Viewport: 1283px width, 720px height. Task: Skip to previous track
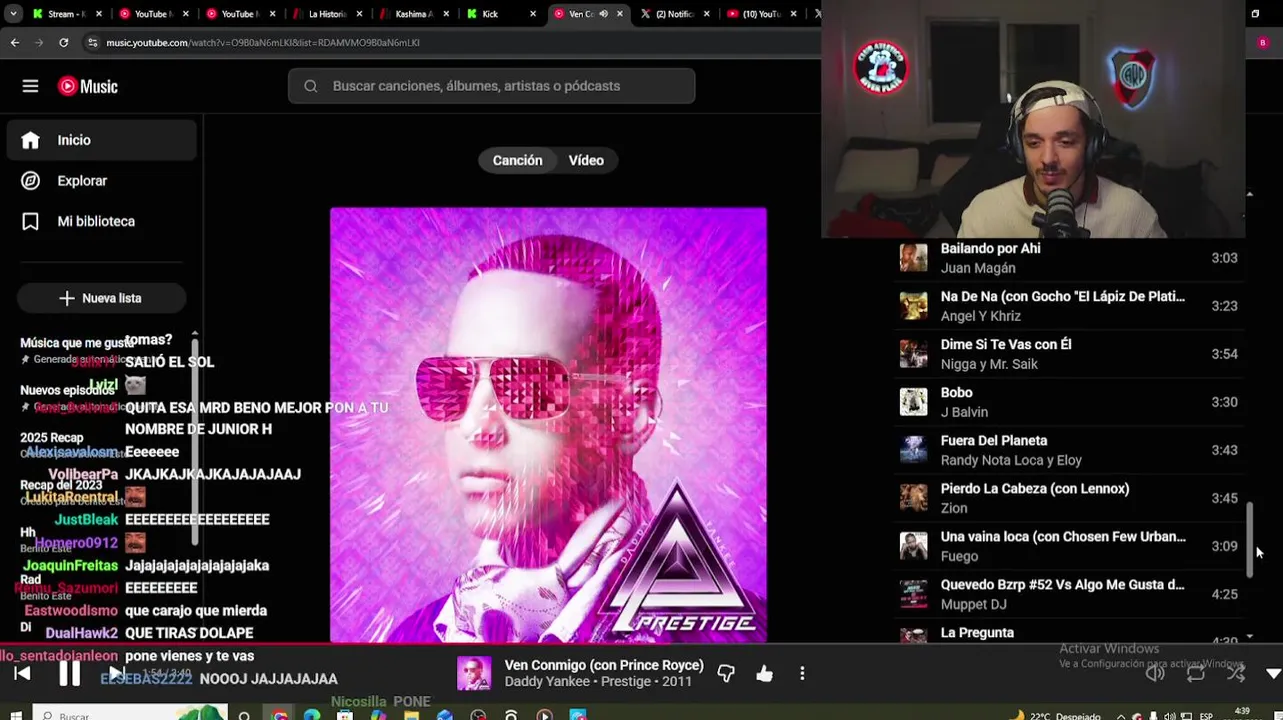[x=22, y=674]
